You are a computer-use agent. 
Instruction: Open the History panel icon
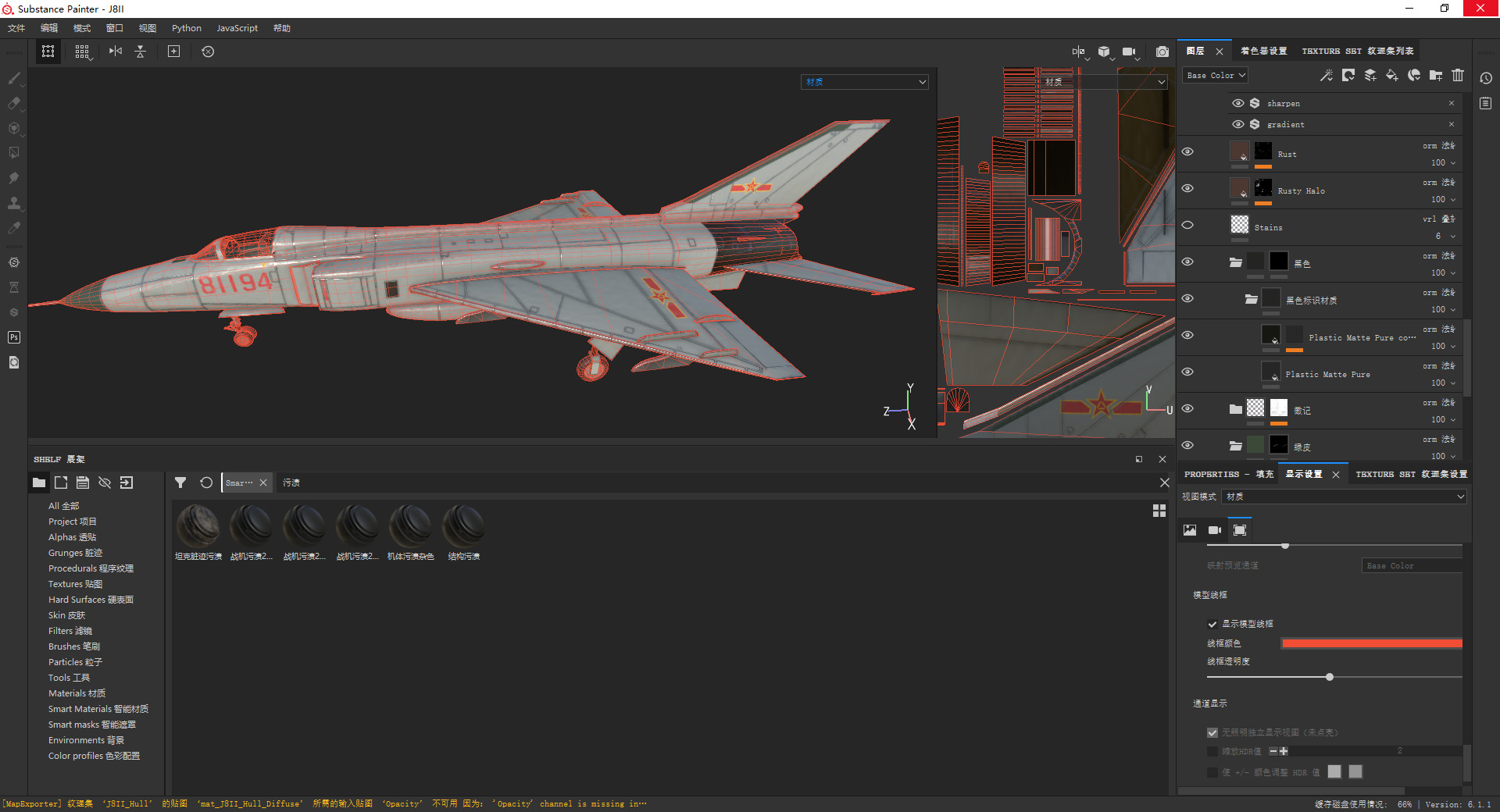click(x=1486, y=78)
